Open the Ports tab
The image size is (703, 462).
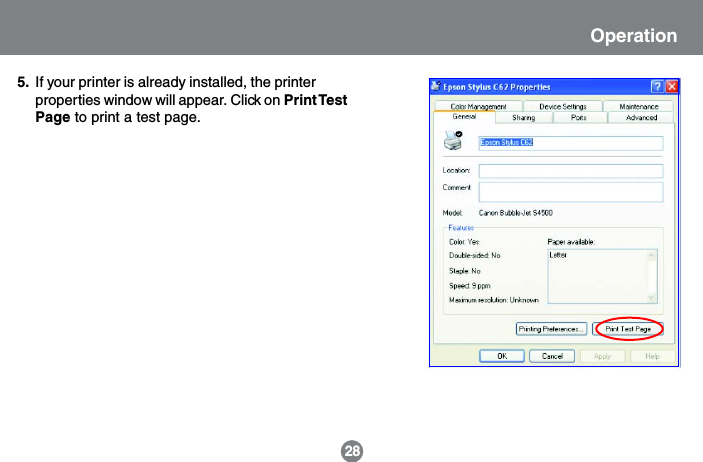click(x=579, y=118)
